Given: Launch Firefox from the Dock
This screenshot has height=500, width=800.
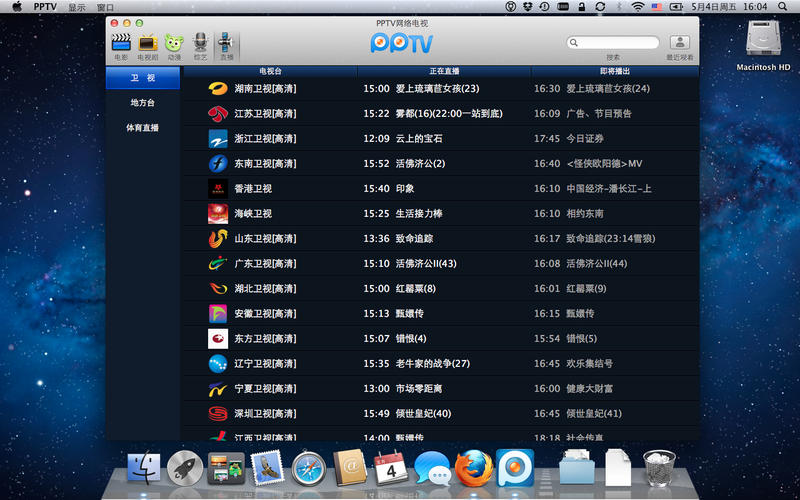Looking at the screenshot, I should coord(473,468).
